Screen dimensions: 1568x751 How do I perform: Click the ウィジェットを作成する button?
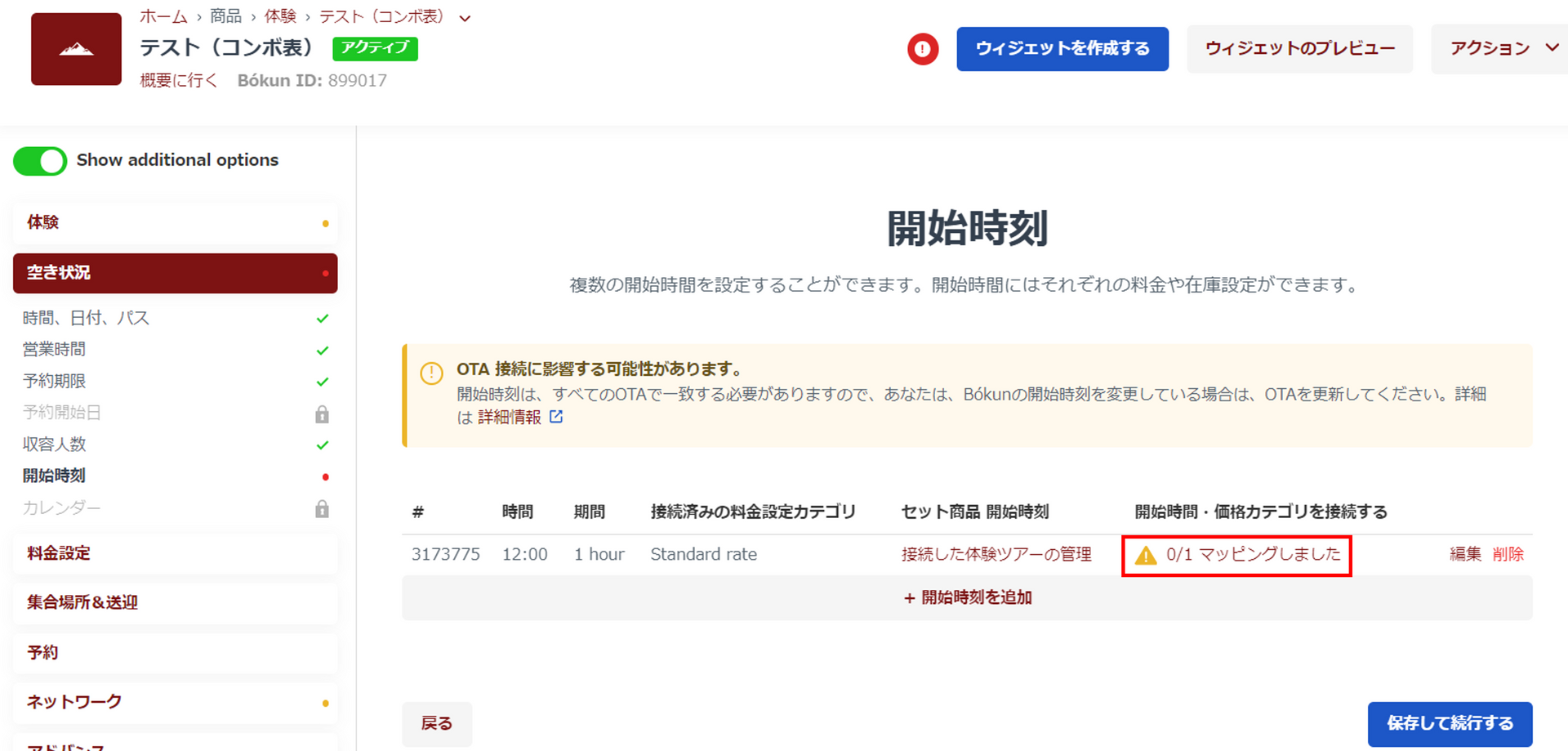point(1062,49)
